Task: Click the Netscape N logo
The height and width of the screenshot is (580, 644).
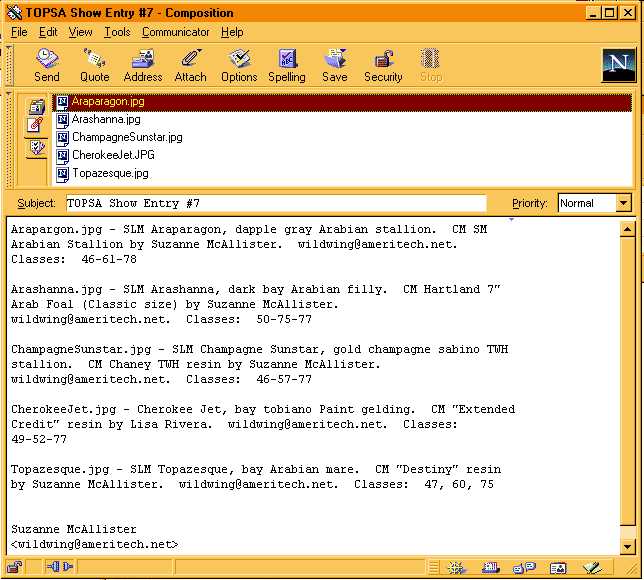Action: point(619,65)
